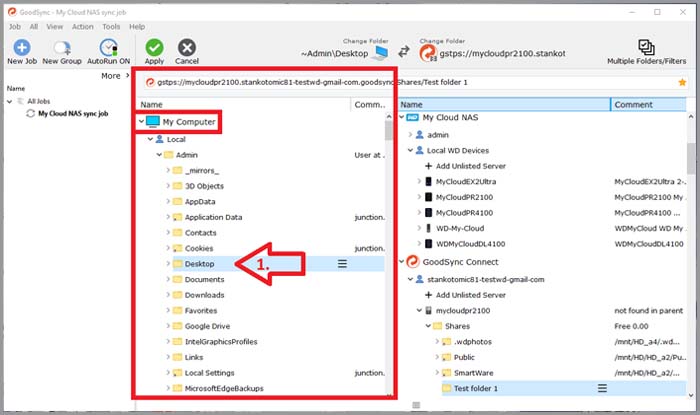Click the New Group icon

pos(63,47)
